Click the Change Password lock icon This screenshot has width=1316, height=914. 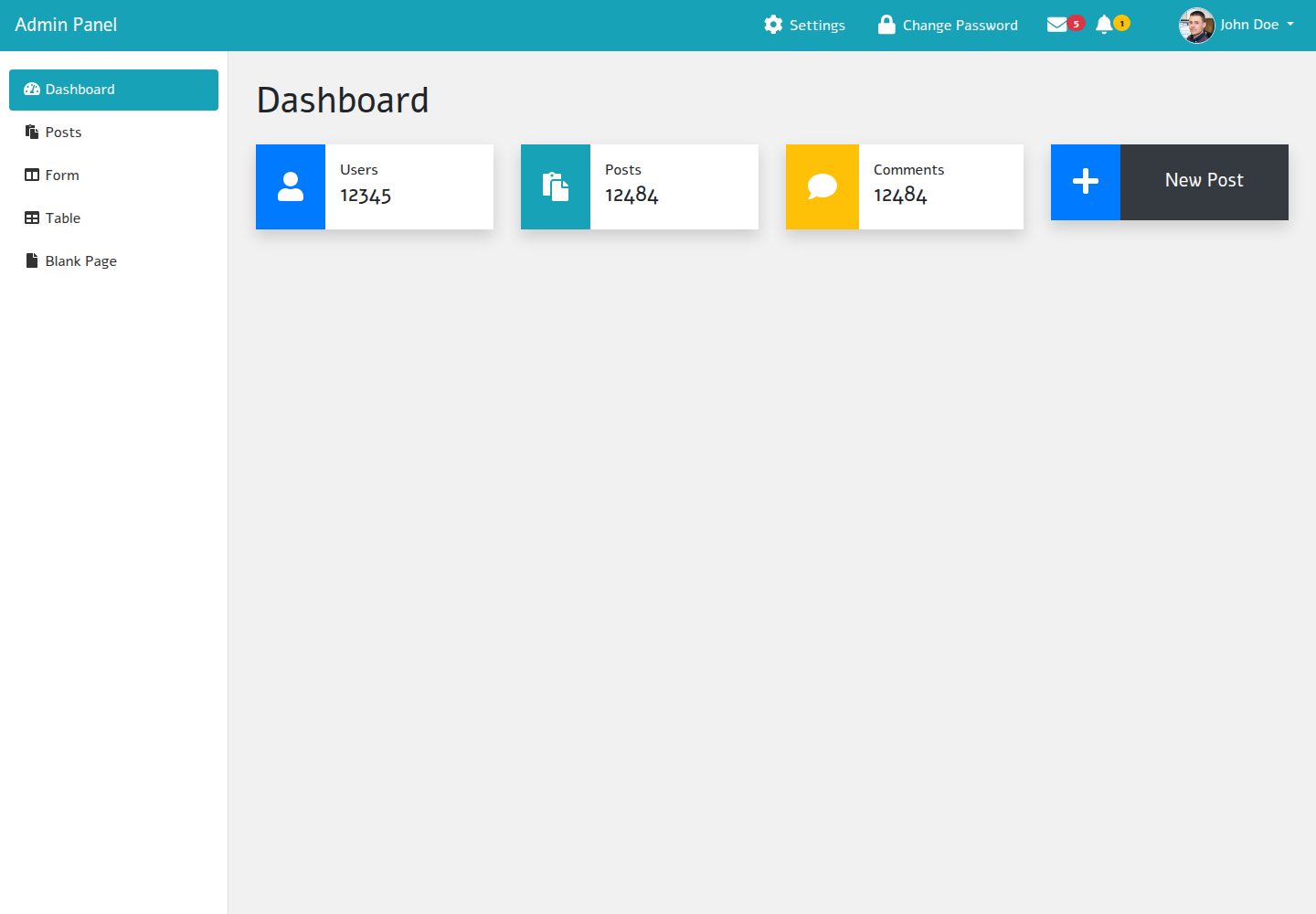click(886, 25)
